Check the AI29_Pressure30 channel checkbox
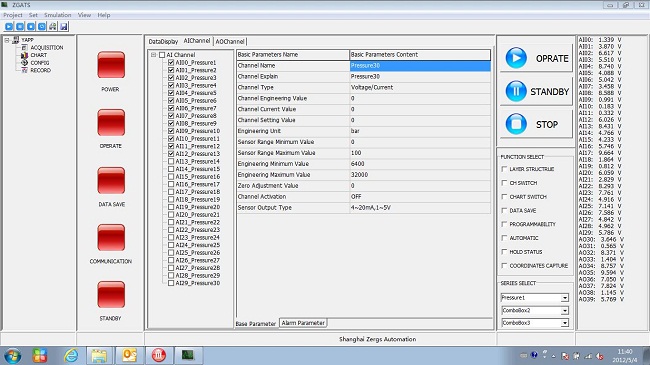This screenshot has height=365, width=650. tap(171, 283)
